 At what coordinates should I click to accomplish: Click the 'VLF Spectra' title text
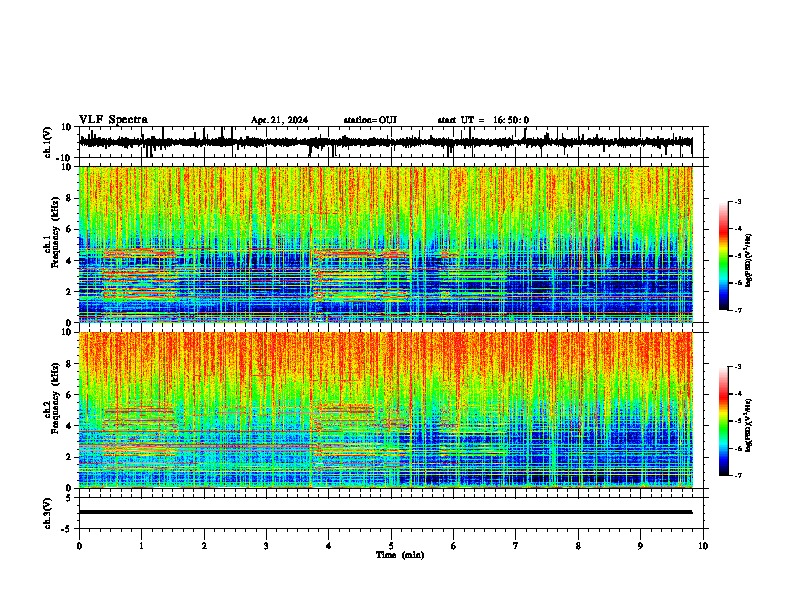(x=113, y=119)
